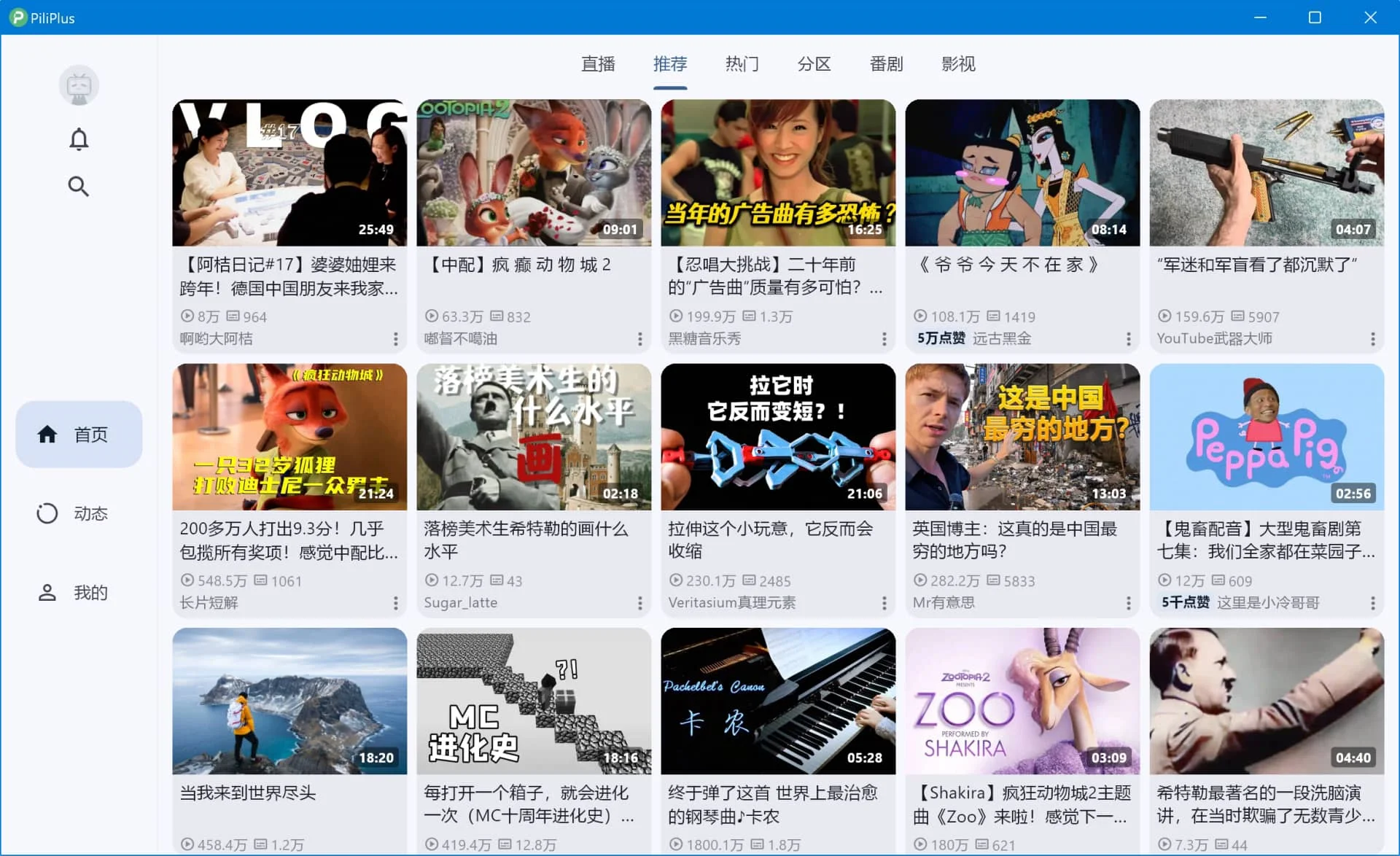Select the 番剧 tab

tap(886, 64)
